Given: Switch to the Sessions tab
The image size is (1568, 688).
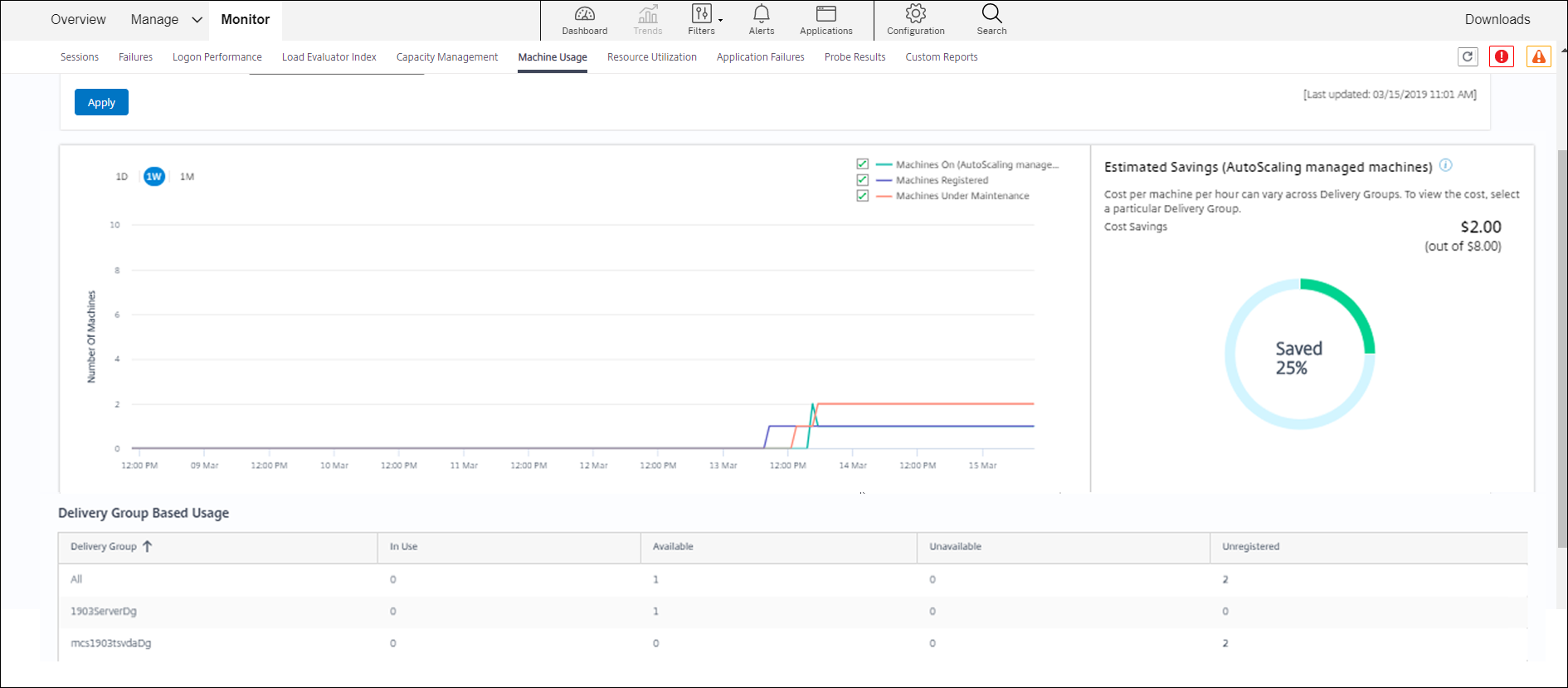Looking at the screenshot, I should [80, 57].
